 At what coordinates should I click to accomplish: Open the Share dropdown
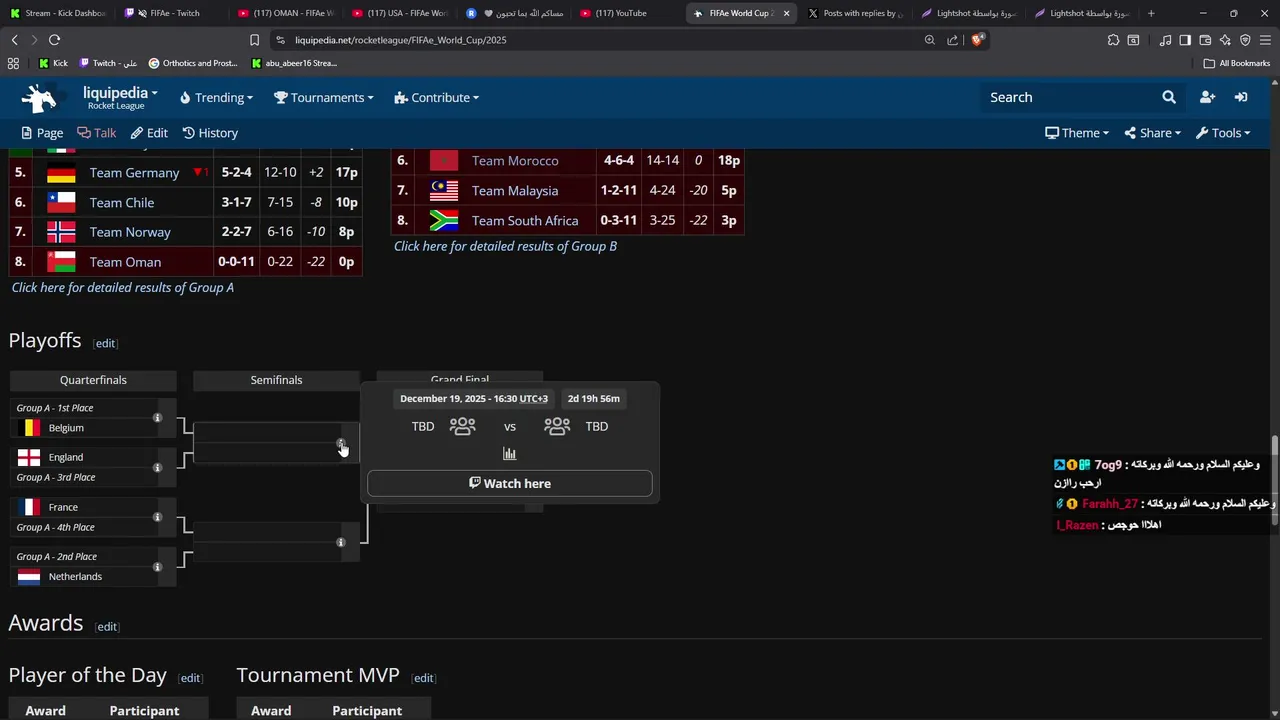coord(1152,133)
